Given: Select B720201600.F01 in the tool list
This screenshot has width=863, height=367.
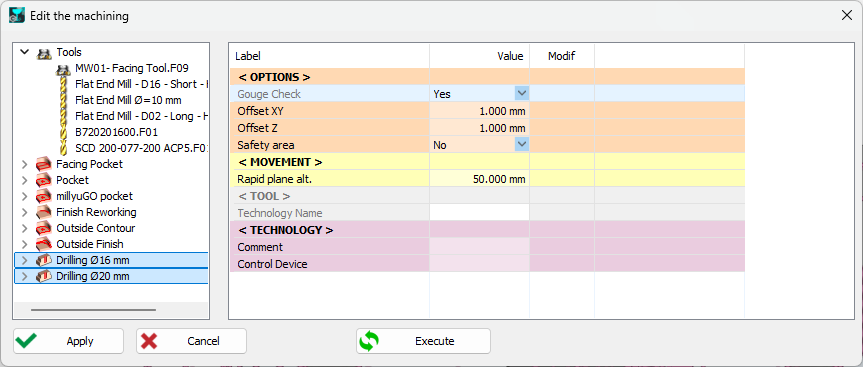Looking at the screenshot, I should pos(112,132).
